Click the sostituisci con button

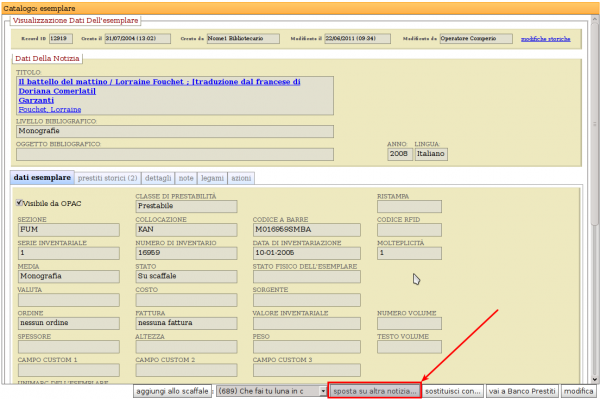pyautogui.click(x=453, y=391)
